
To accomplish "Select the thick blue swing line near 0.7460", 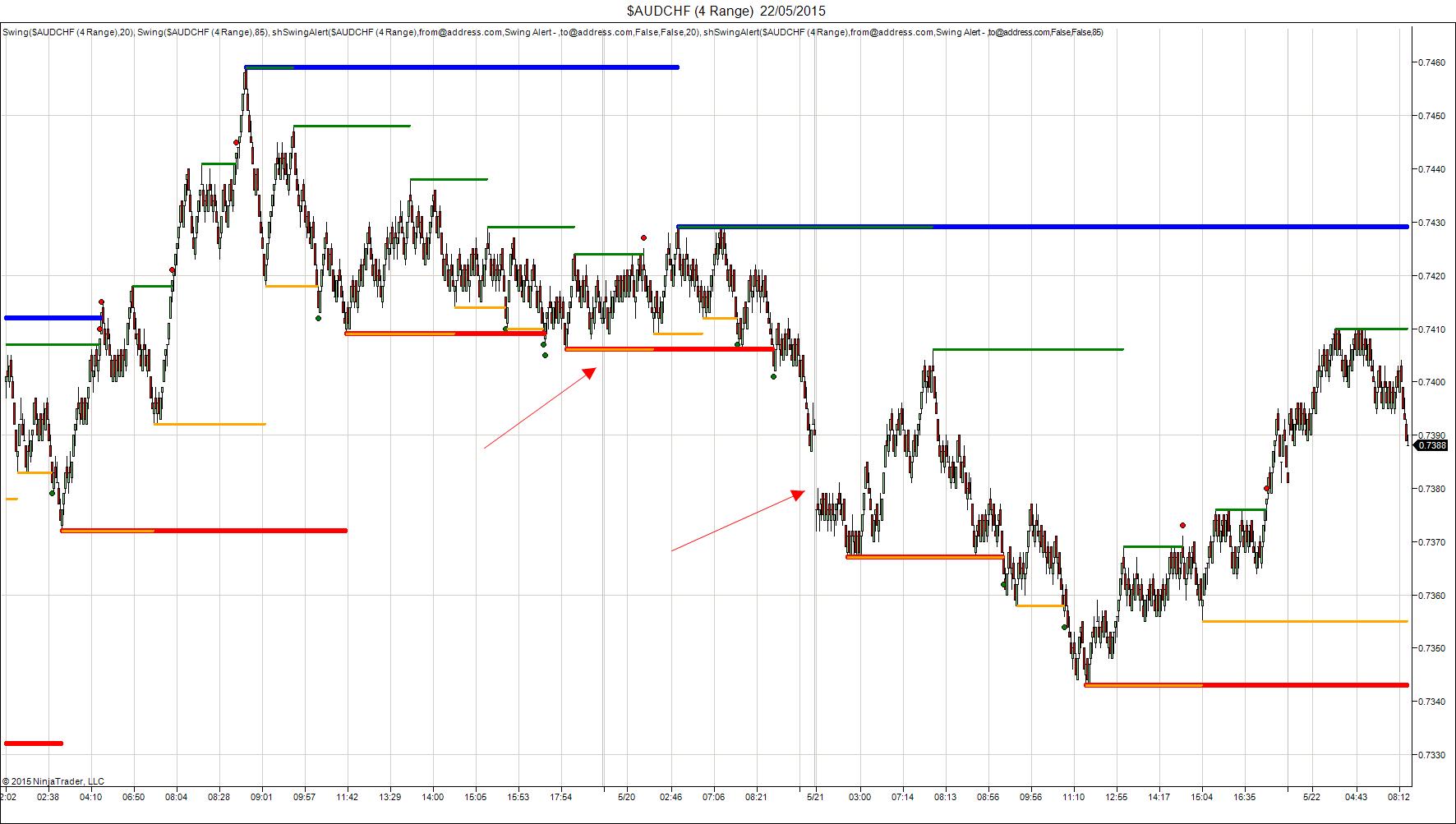I will point(462,67).
